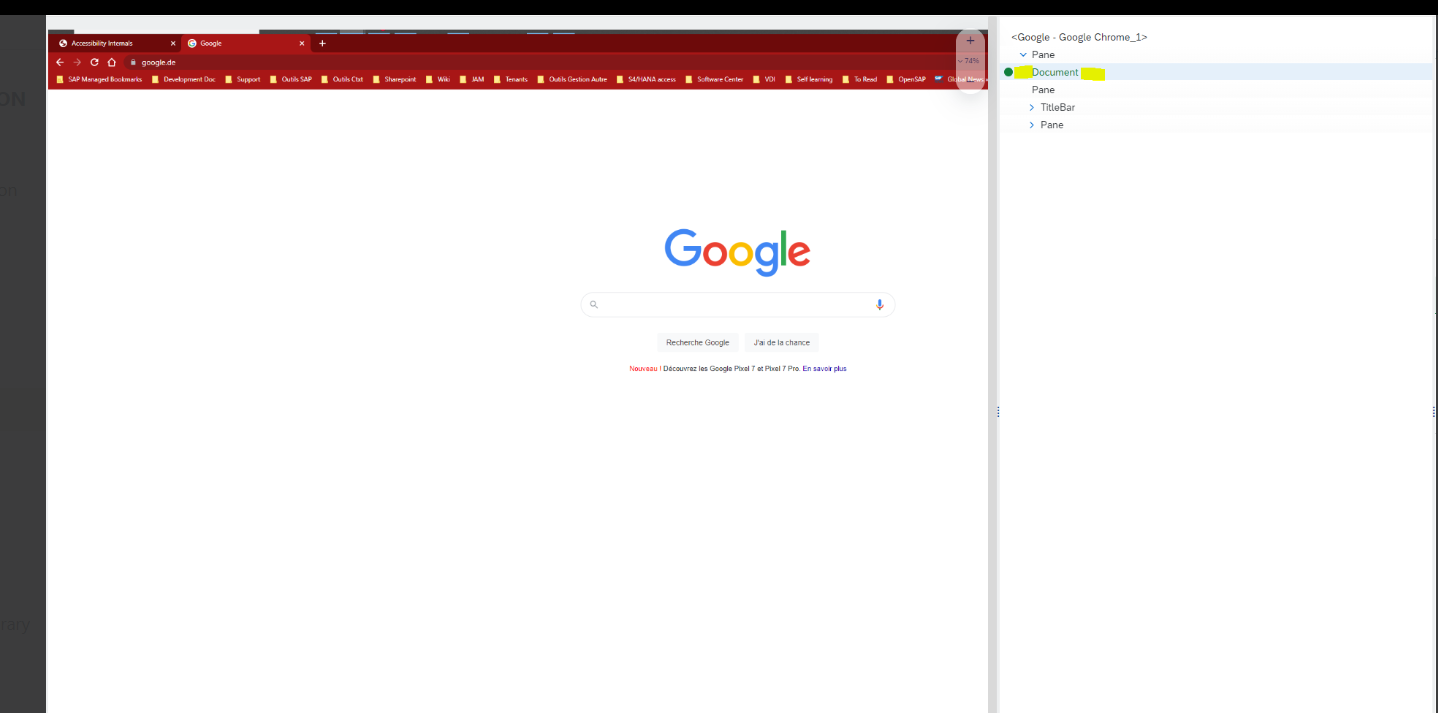Click the Google logo on the page

(737, 252)
